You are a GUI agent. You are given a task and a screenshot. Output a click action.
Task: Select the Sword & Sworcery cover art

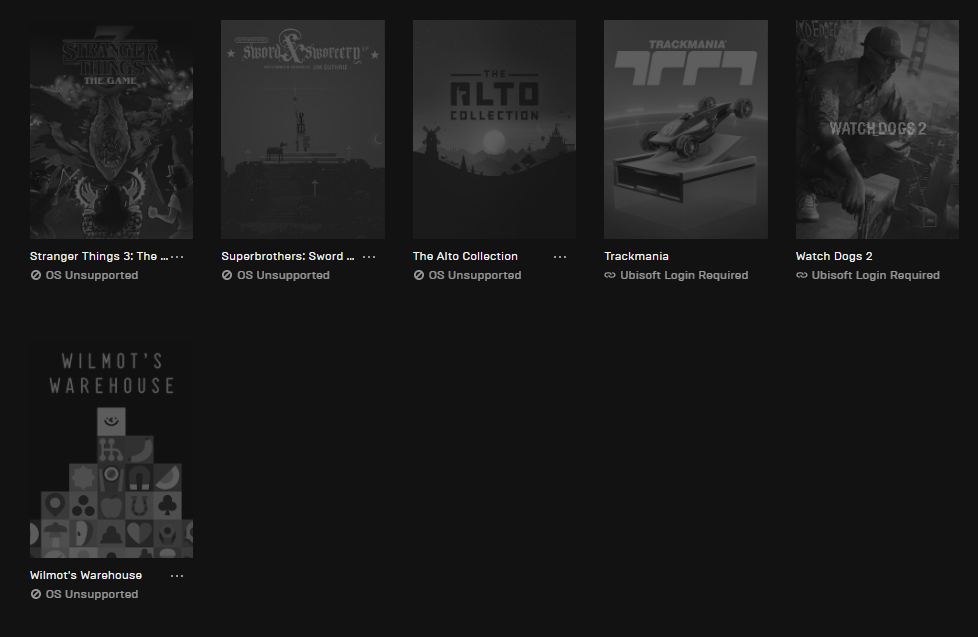[303, 129]
